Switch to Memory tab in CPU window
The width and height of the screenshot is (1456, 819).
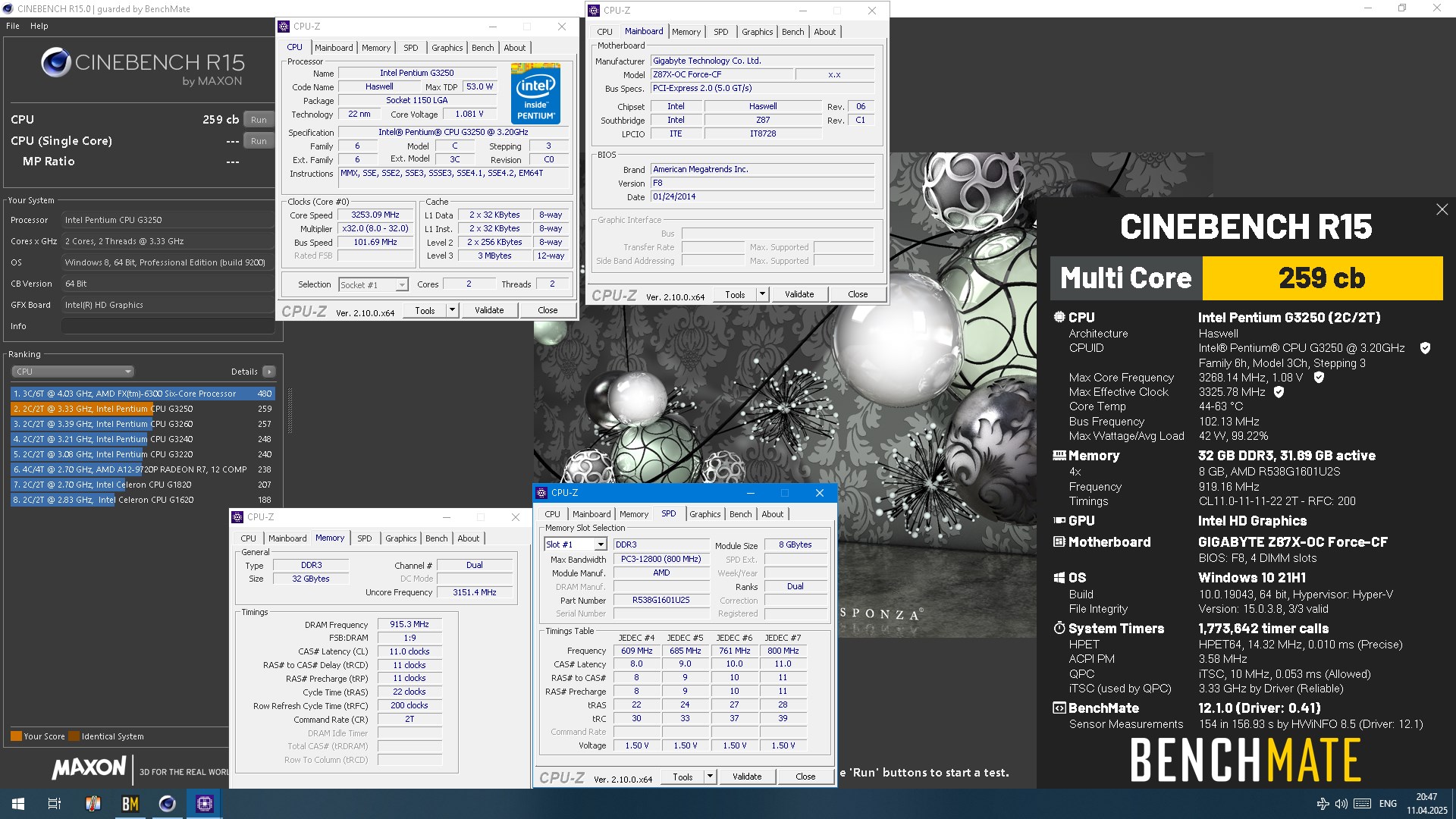click(376, 48)
